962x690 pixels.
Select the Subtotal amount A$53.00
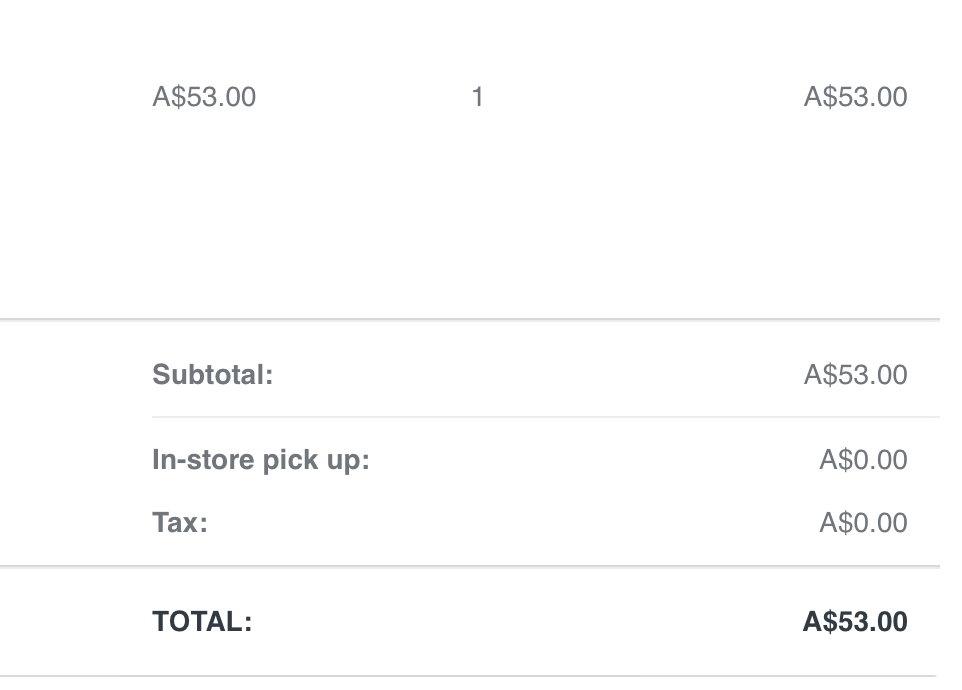[x=855, y=375]
